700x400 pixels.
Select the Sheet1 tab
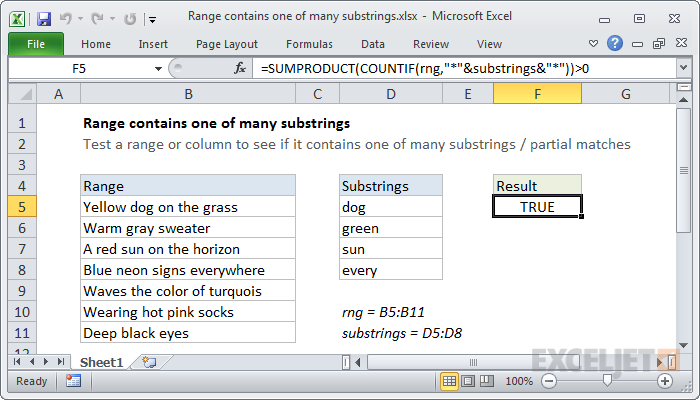pyautogui.click(x=101, y=362)
